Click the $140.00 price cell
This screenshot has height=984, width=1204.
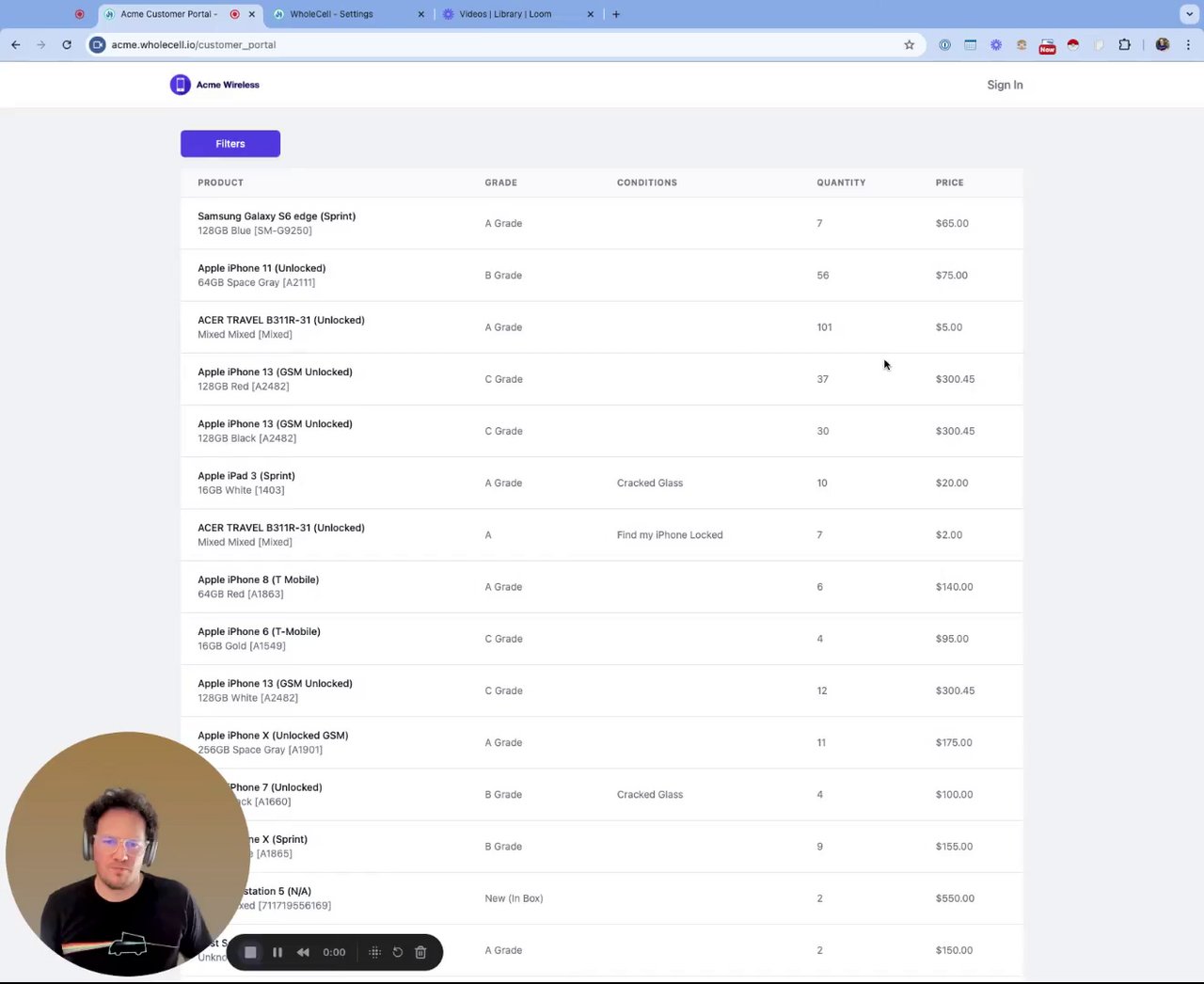pos(955,587)
